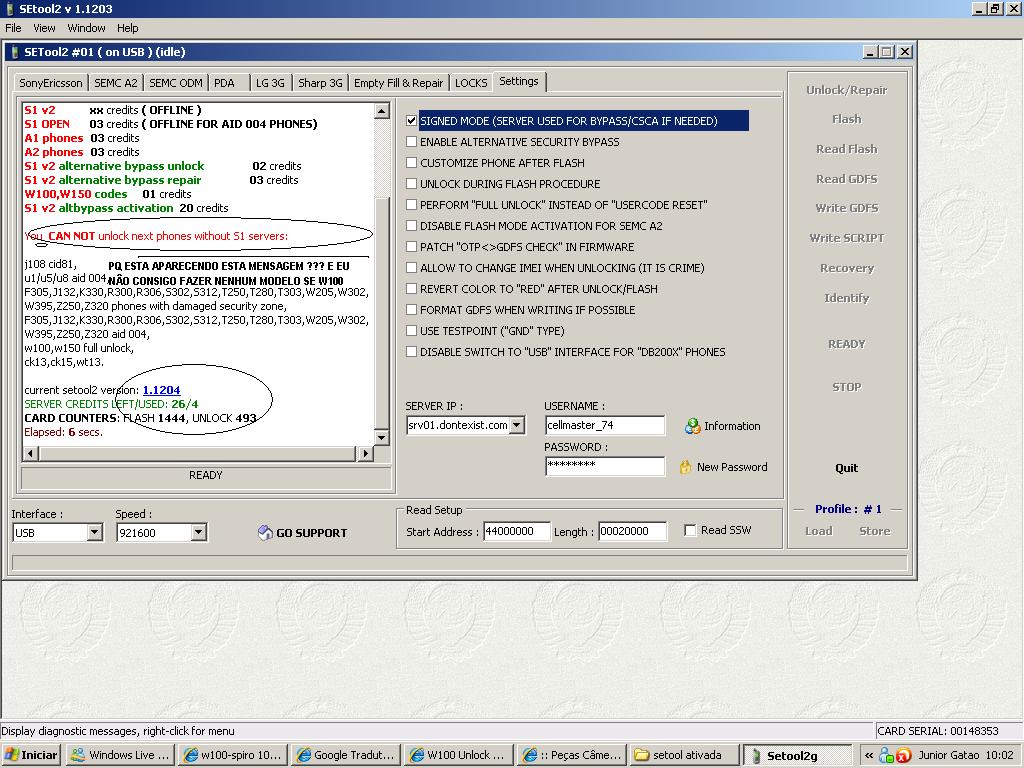This screenshot has height=768, width=1024.
Task: Toggle the Read SSW checkbox
Action: [690, 530]
